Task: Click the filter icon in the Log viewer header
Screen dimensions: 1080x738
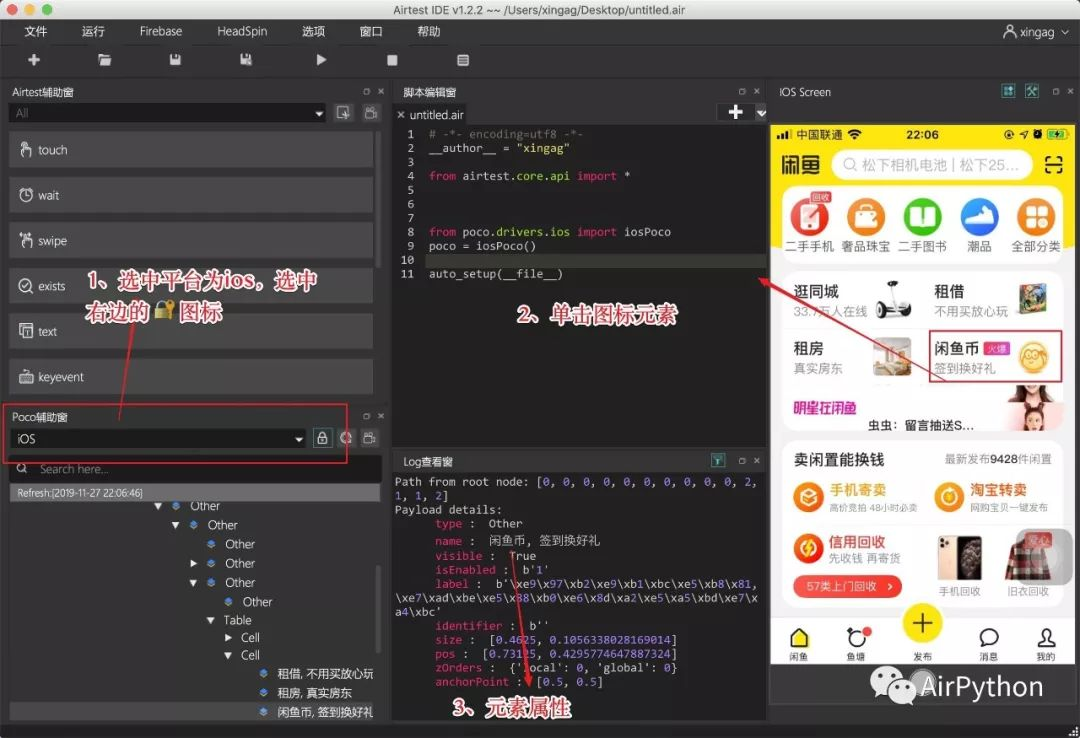Action: [718, 460]
